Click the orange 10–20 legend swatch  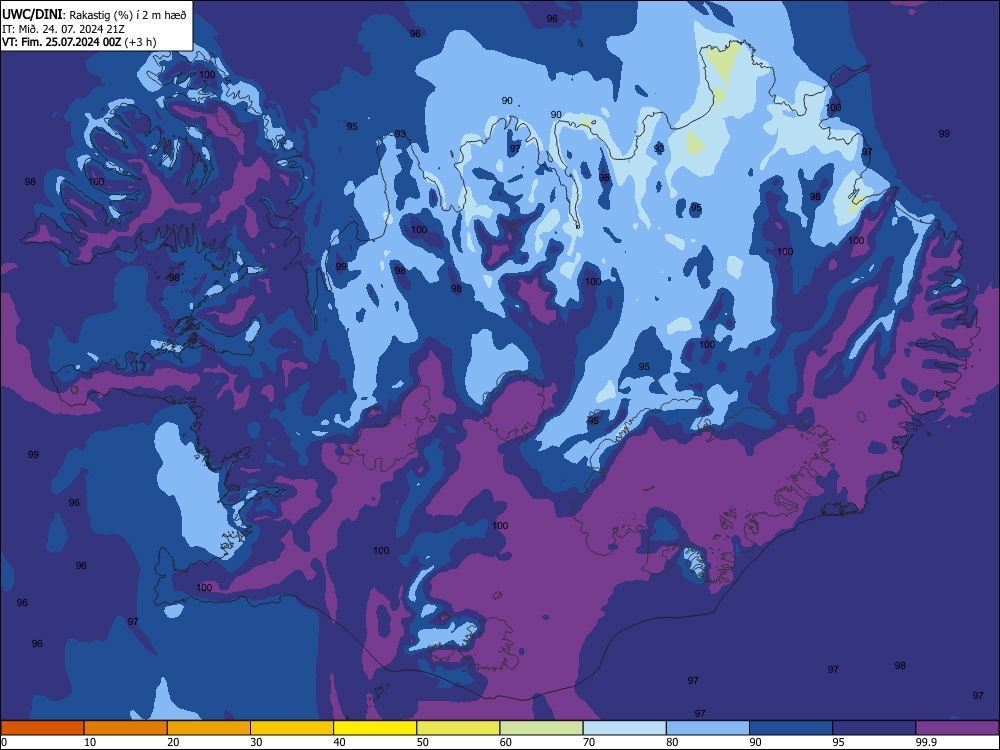tap(126, 728)
